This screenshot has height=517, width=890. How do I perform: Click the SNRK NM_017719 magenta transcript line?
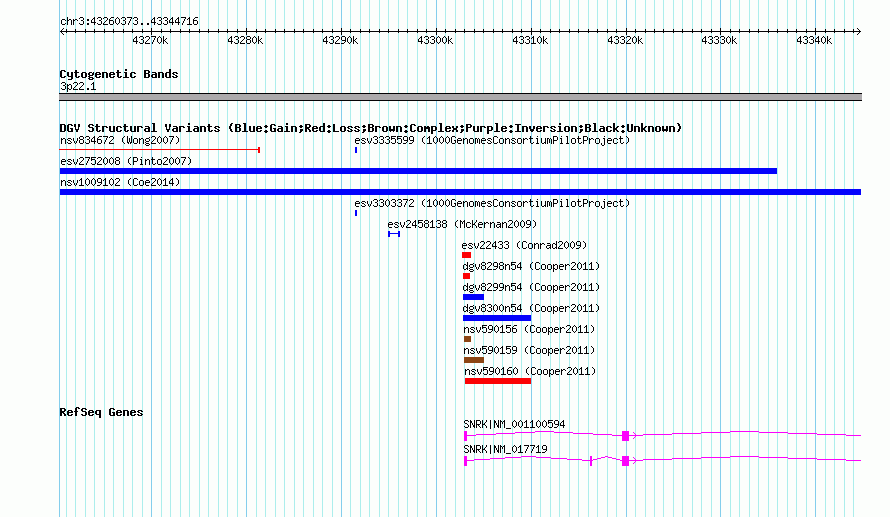(662, 460)
